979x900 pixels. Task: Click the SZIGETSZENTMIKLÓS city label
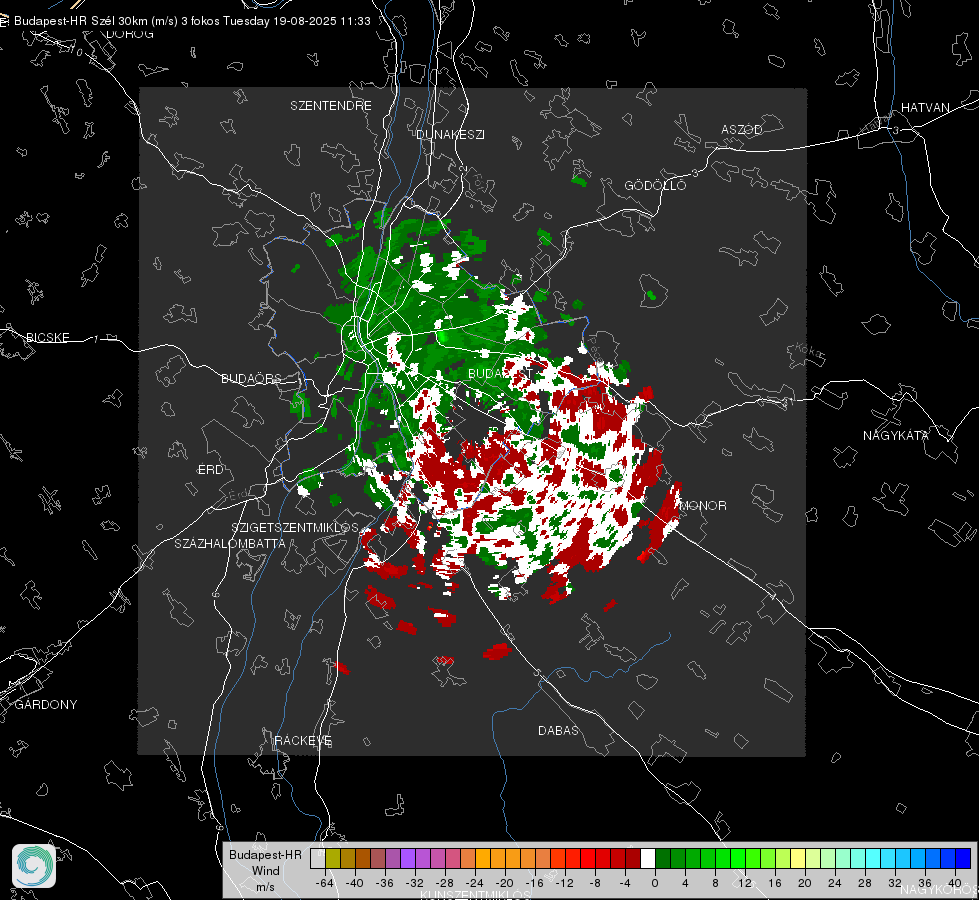pyautogui.click(x=295, y=527)
